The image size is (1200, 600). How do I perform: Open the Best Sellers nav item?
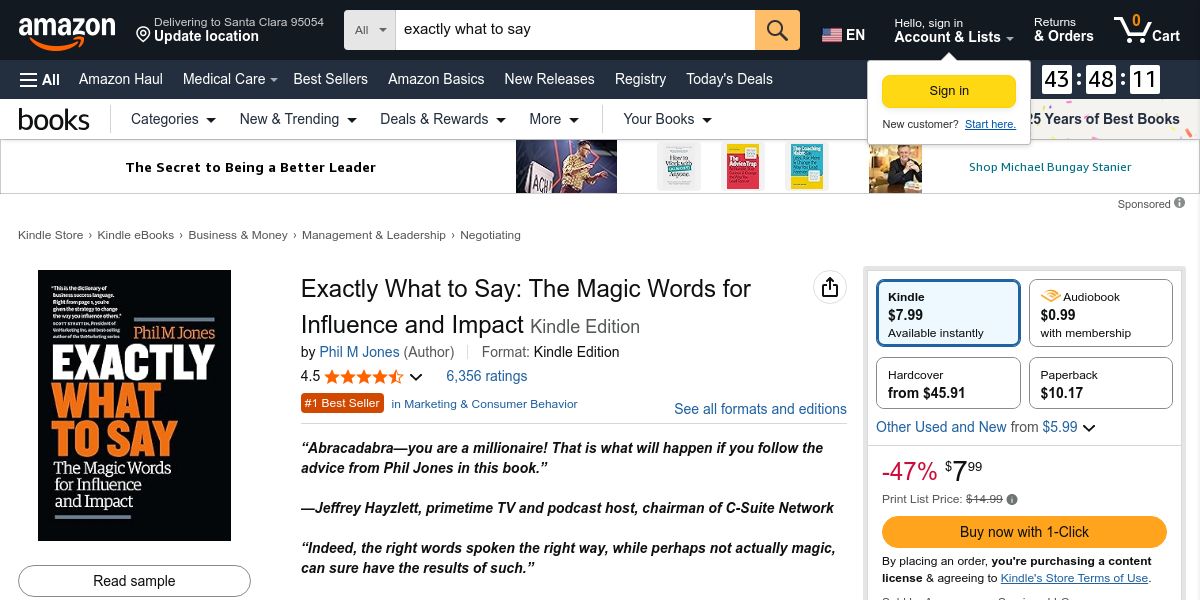330,79
